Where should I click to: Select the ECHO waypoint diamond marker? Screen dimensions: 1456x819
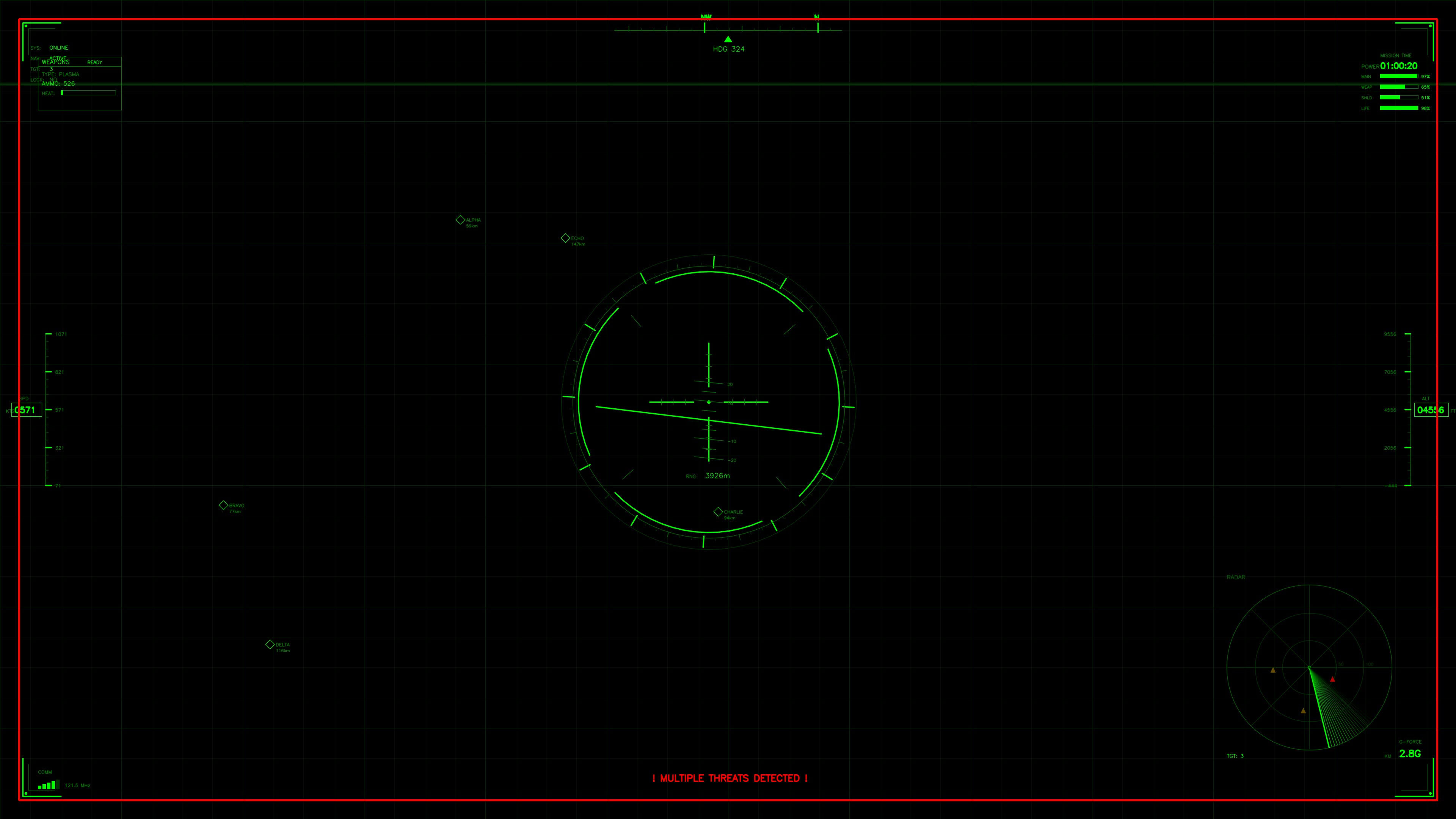tap(566, 238)
